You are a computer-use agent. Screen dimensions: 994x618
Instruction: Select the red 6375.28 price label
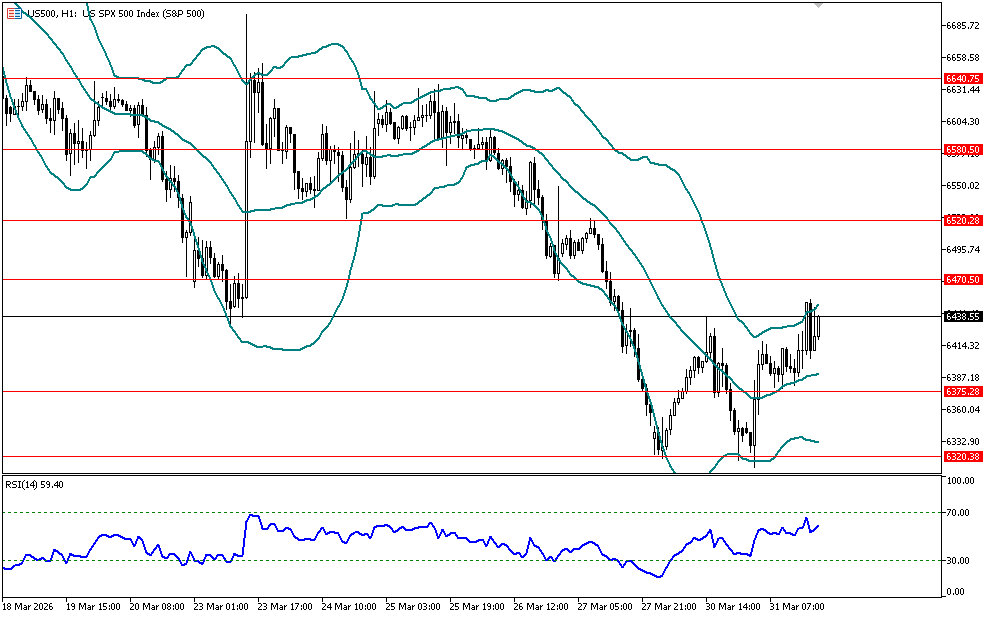coord(962,392)
